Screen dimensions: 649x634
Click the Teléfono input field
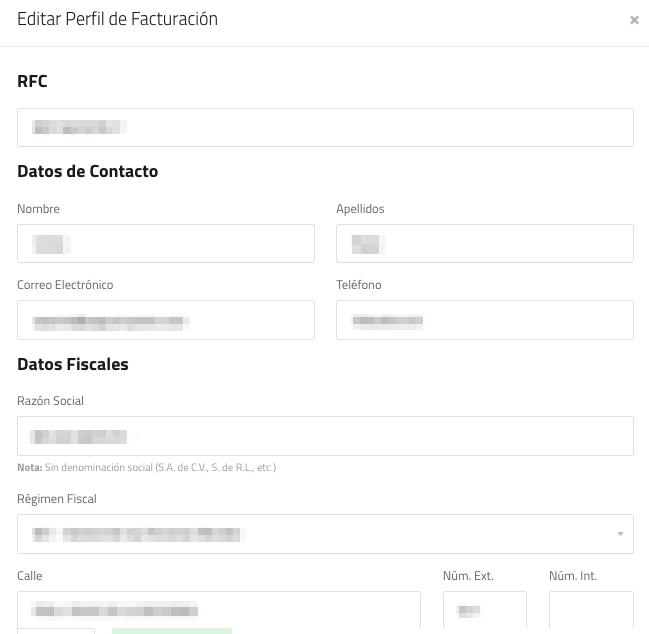484,320
